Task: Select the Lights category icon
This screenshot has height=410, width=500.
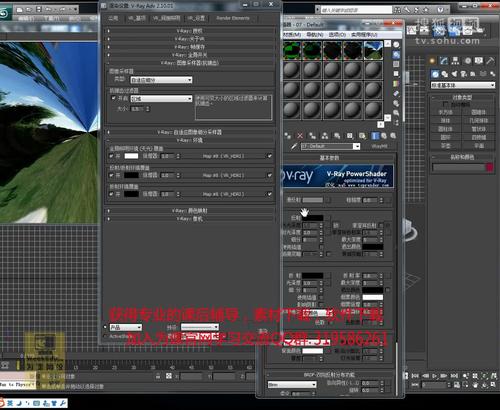Action: coord(454,74)
